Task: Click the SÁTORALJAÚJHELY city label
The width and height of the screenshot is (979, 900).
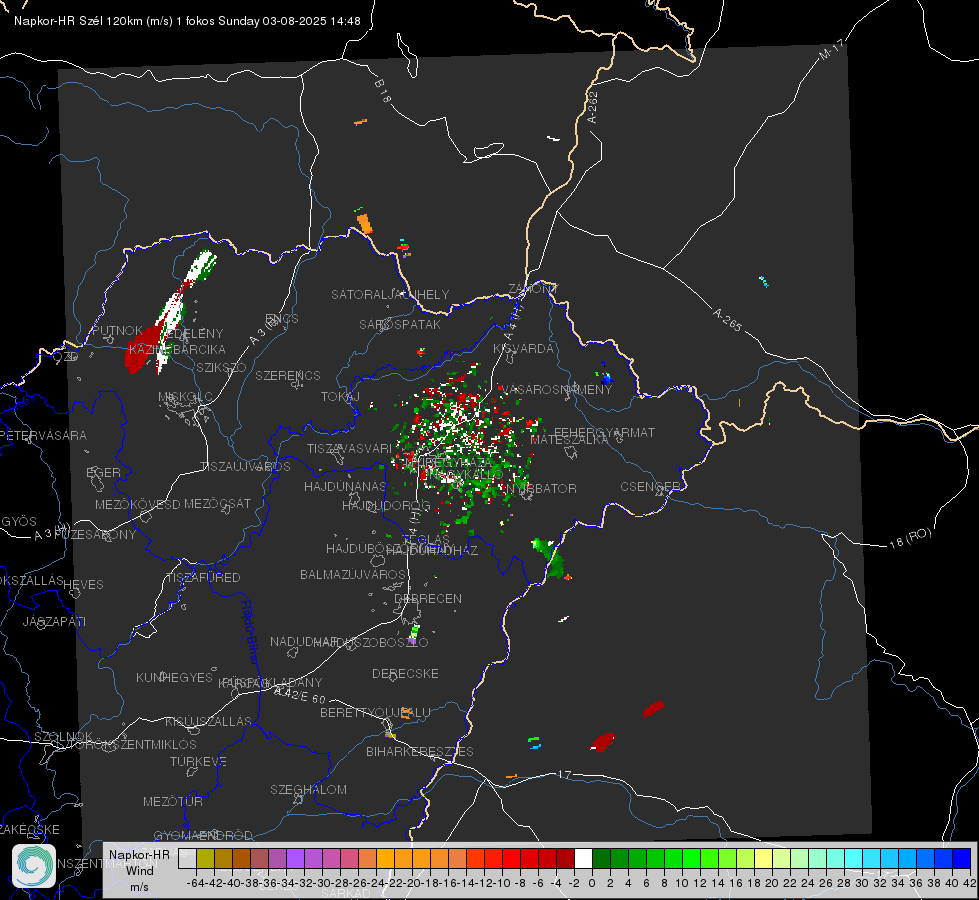Action: [x=390, y=294]
